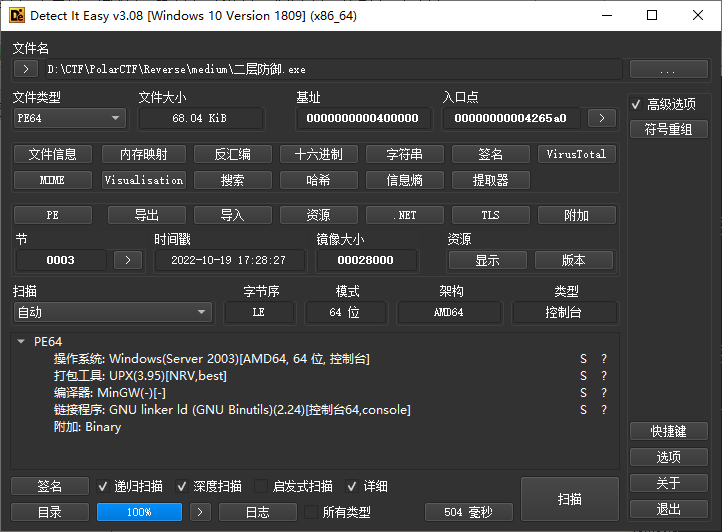722x532 pixels.
Task: Collapse the PE64 tree node
Action: click(21, 341)
